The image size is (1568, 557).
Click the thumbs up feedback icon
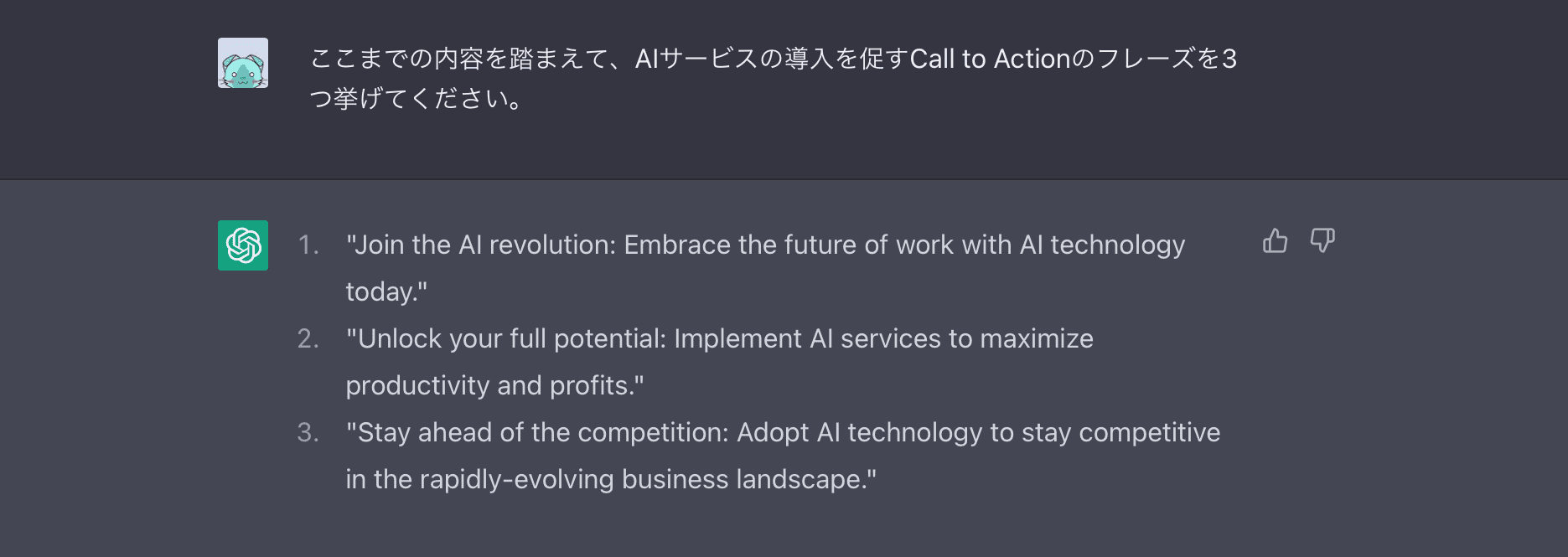pos(1275,241)
